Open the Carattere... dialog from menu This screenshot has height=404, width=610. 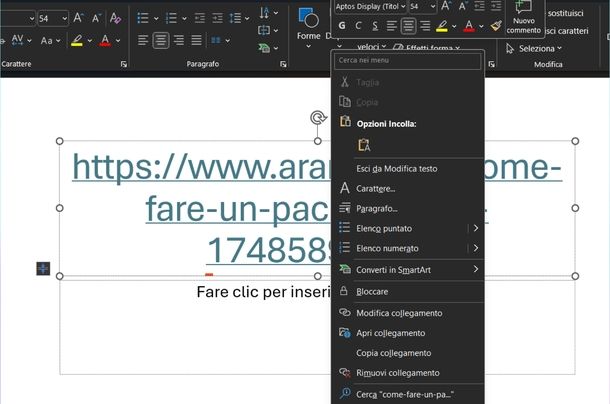[x=407, y=189]
